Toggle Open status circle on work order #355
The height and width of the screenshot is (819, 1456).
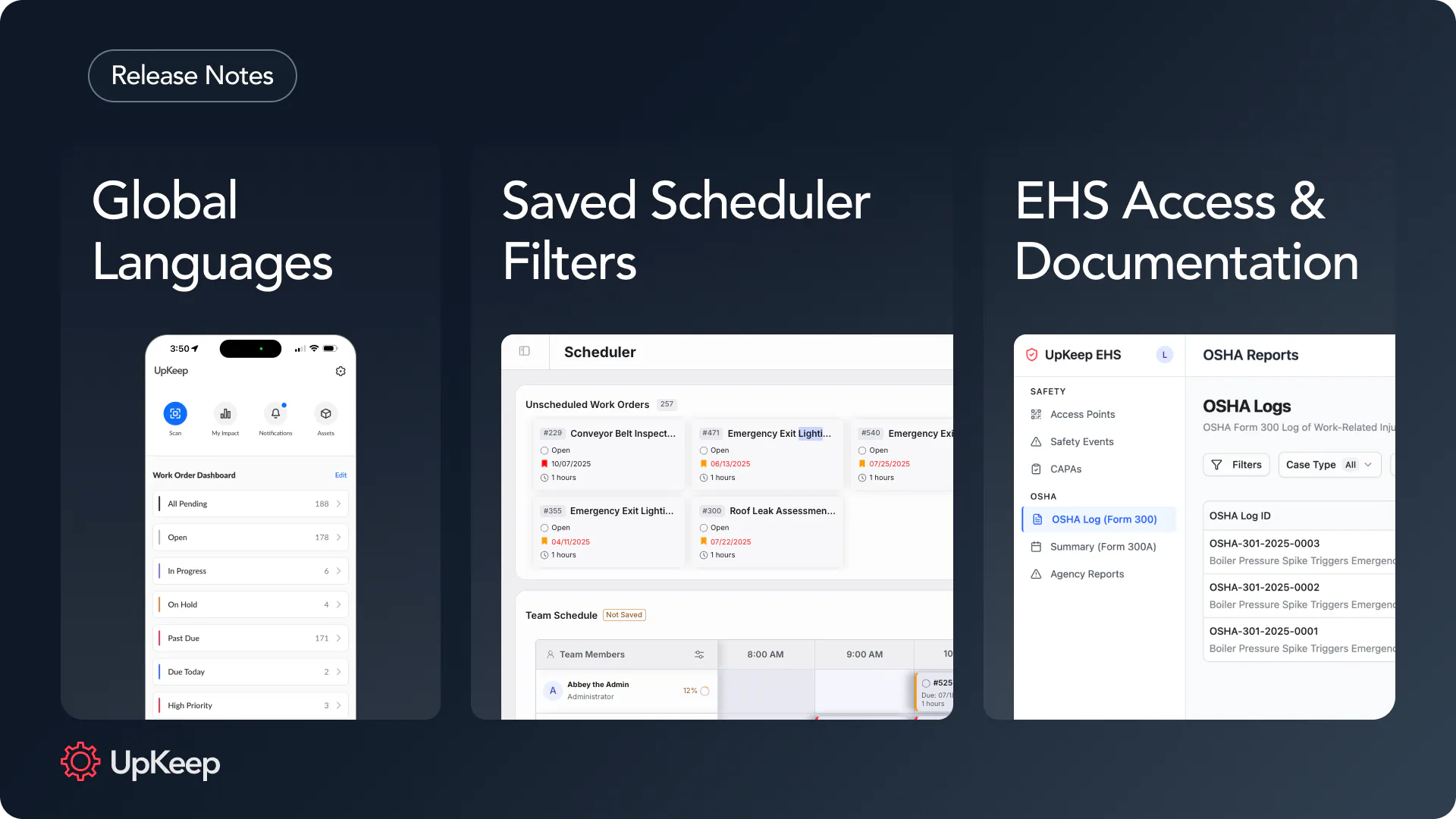tap(544, 528)
